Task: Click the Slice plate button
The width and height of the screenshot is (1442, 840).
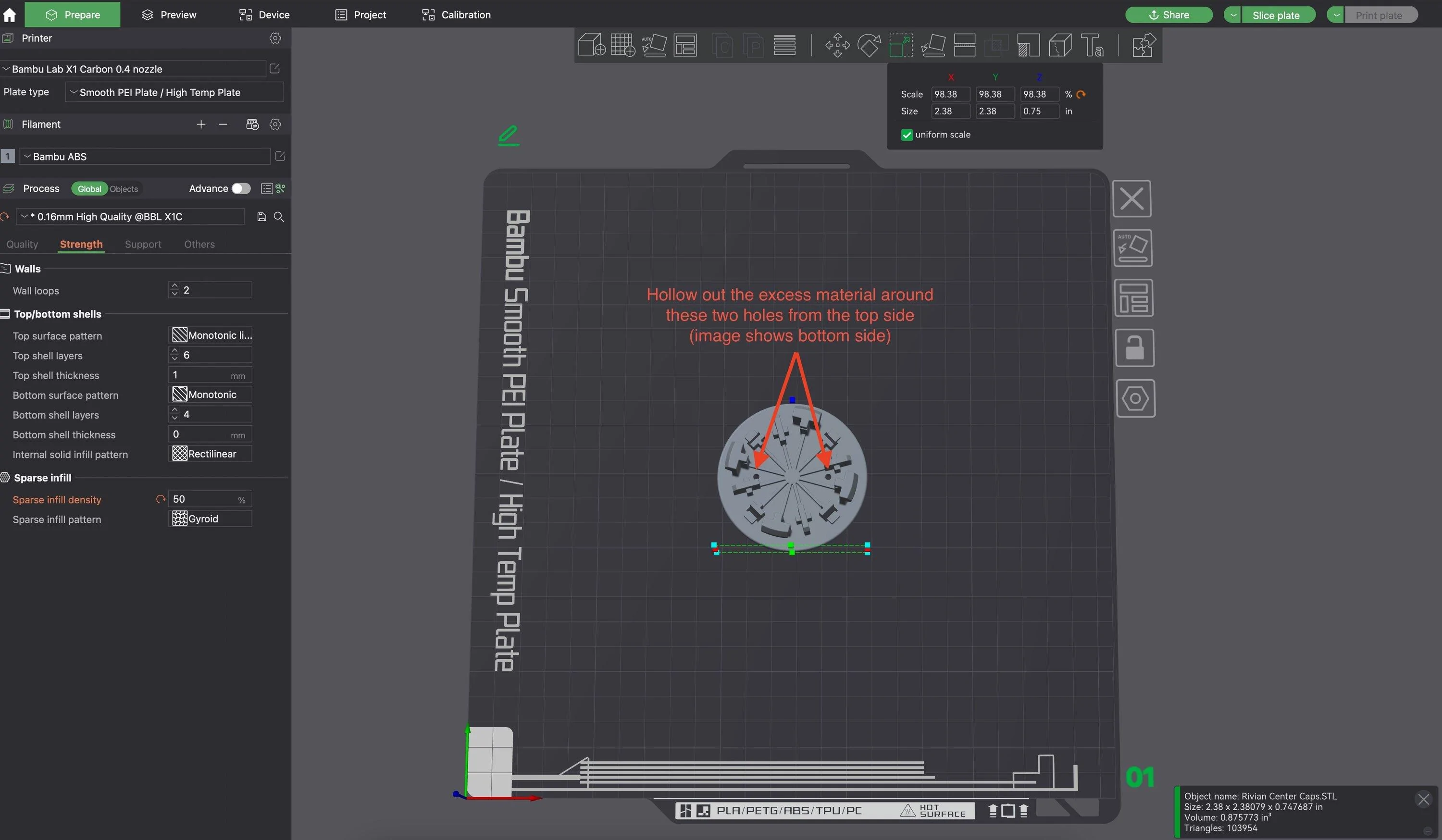Action: (x=1279, y=15)
